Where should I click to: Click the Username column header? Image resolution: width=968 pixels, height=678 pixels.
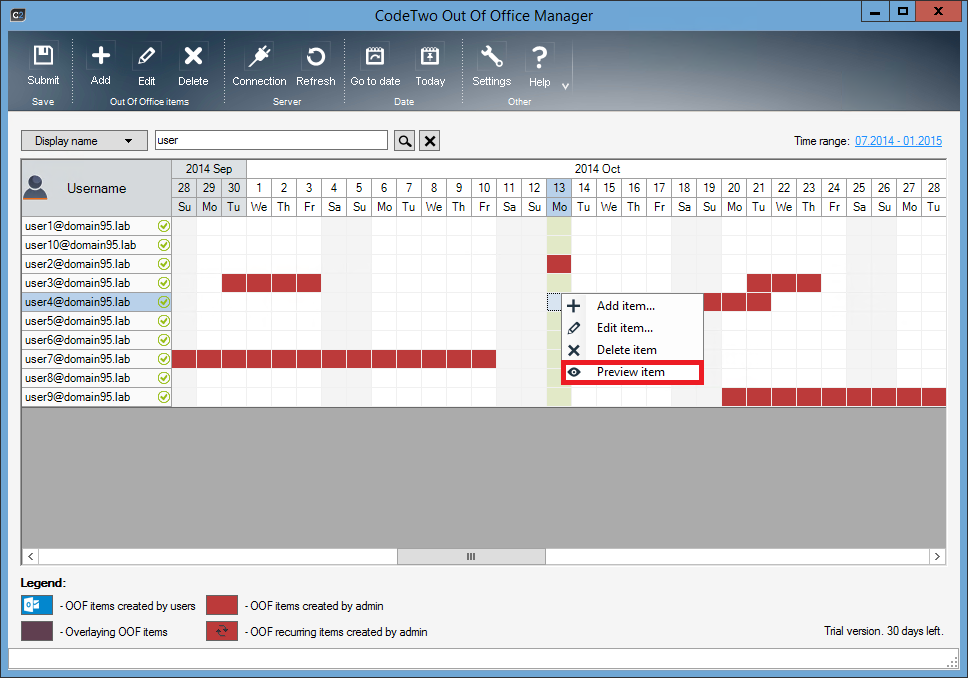96,188
